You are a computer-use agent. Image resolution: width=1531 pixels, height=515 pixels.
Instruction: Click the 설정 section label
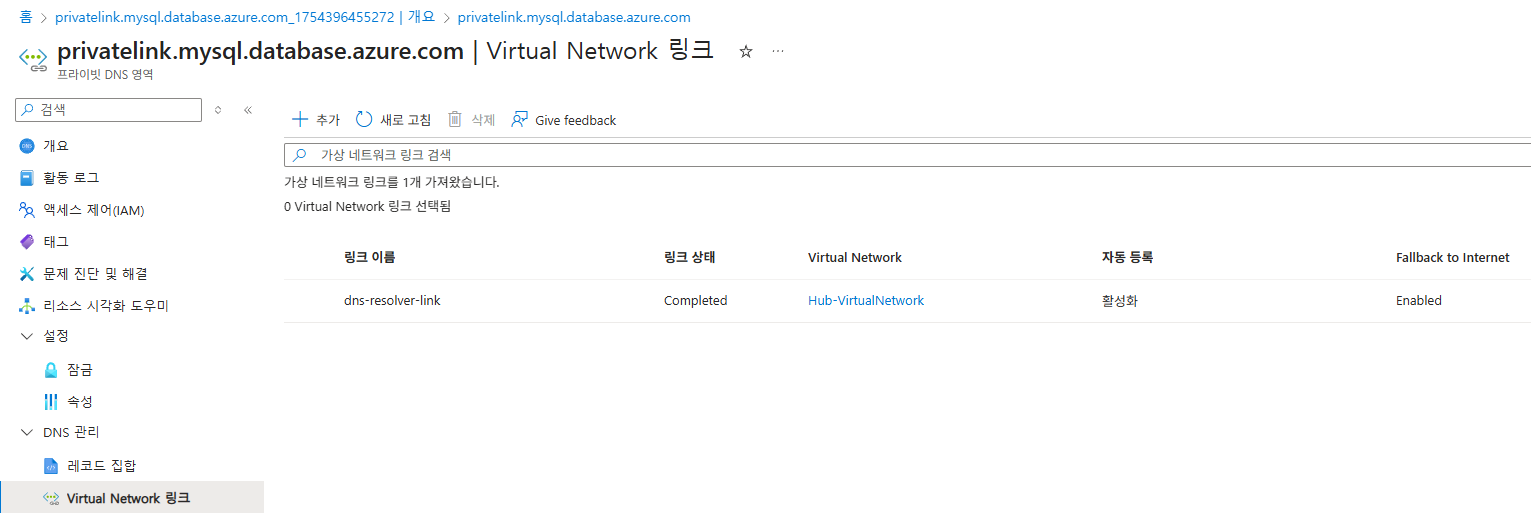coord(56,336)
